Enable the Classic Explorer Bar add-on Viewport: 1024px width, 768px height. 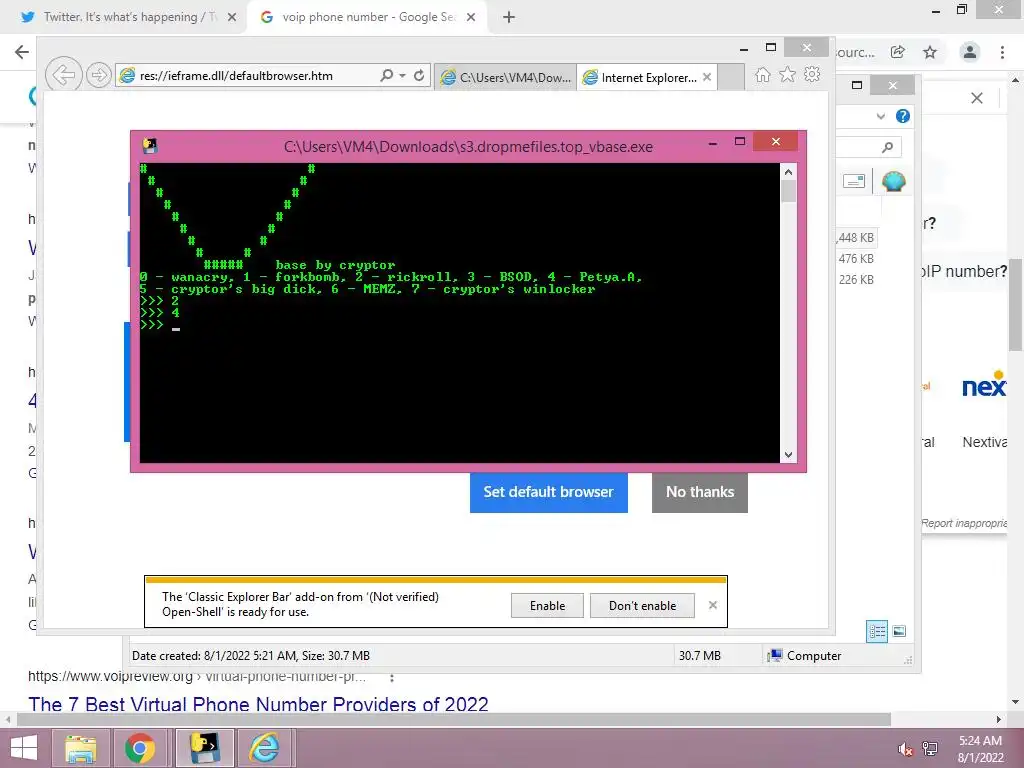click(547, 605)
